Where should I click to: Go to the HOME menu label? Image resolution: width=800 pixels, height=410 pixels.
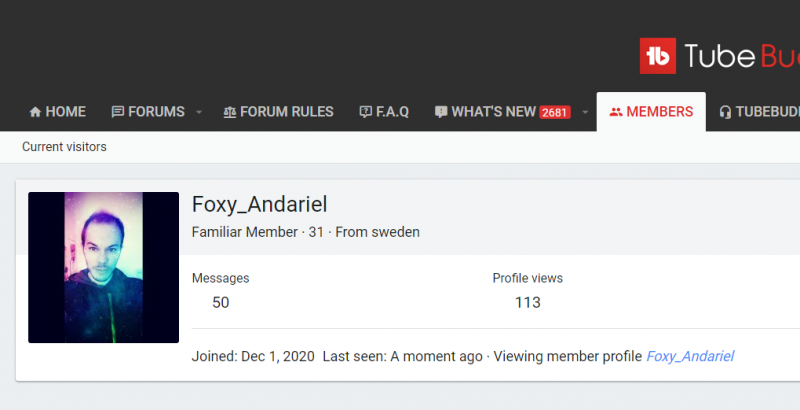[x=66, y=112]
